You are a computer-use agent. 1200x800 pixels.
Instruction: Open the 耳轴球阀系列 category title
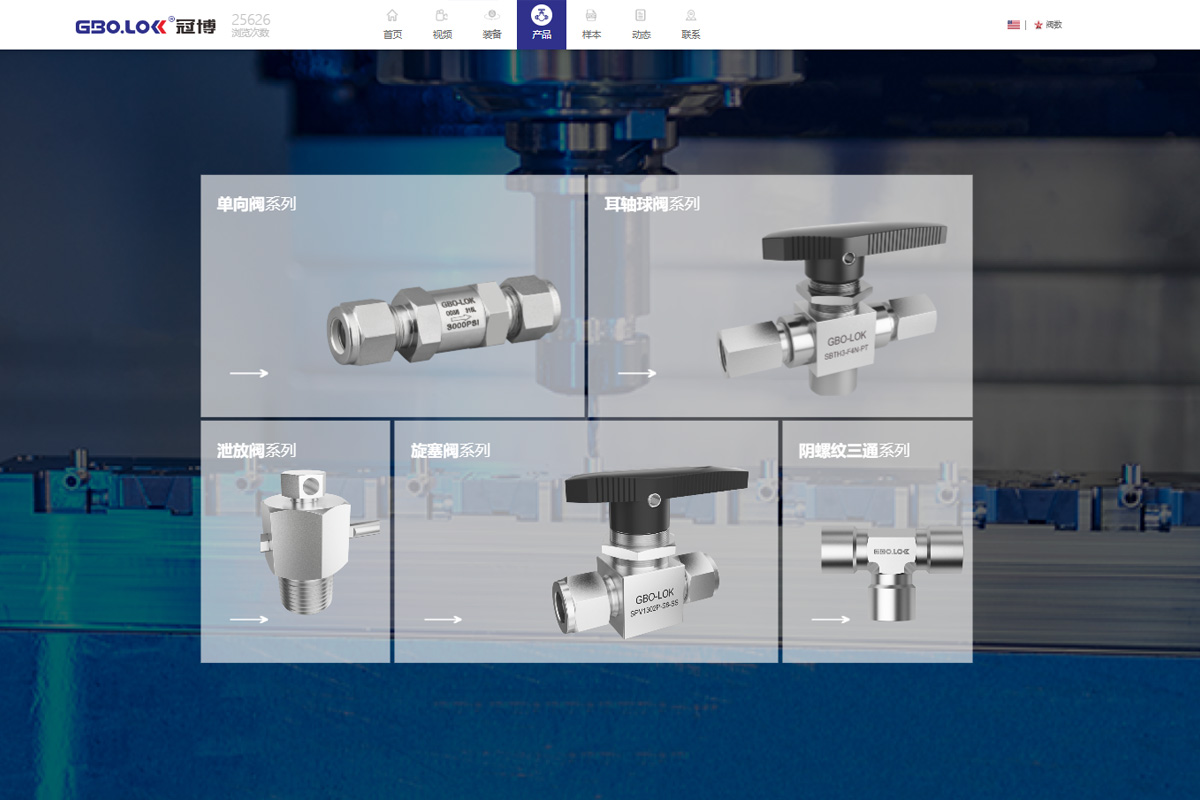(x=651, y=204)
